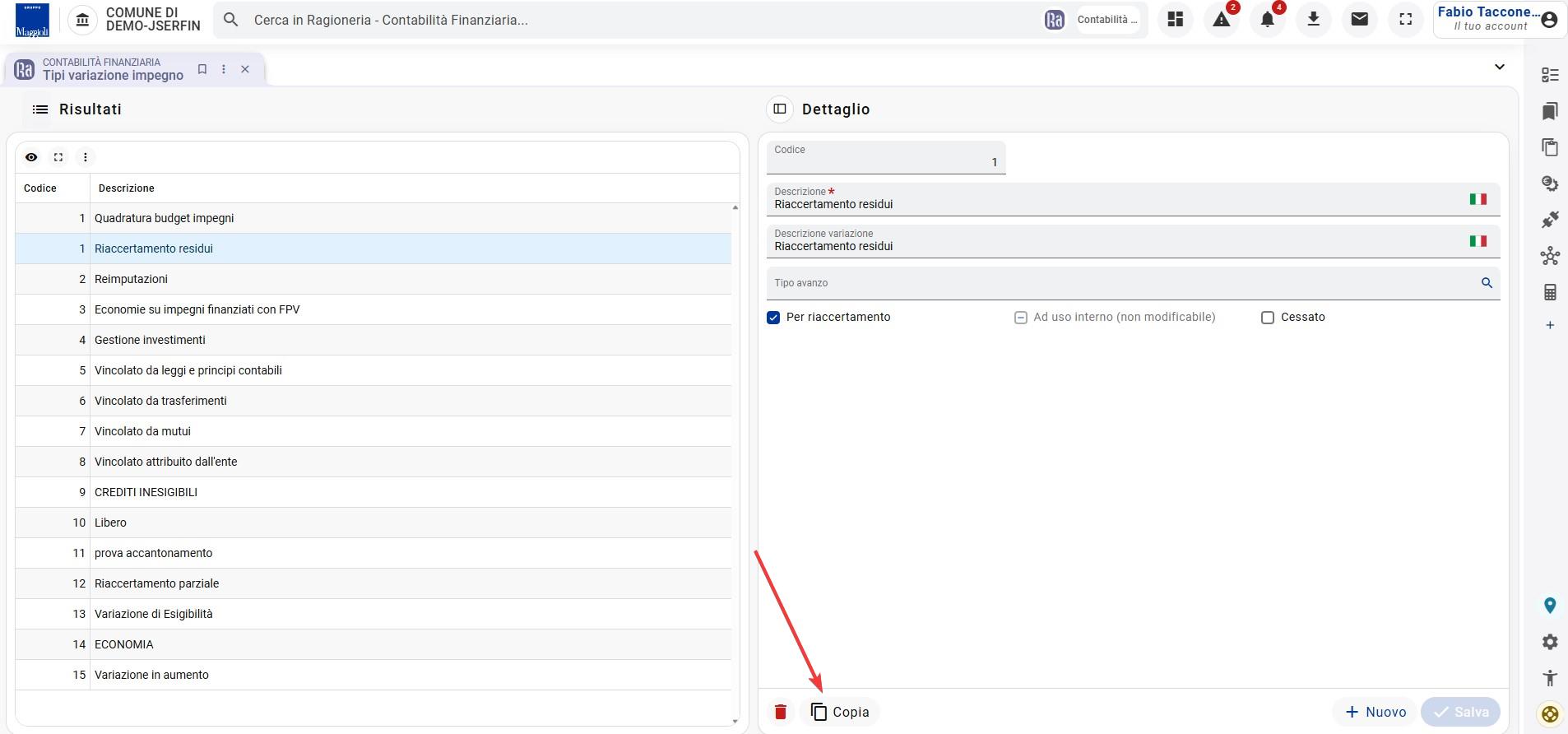
Task: Select row Riaccertamento parziale
Action: pyautogui.click(x=373, y=583)
